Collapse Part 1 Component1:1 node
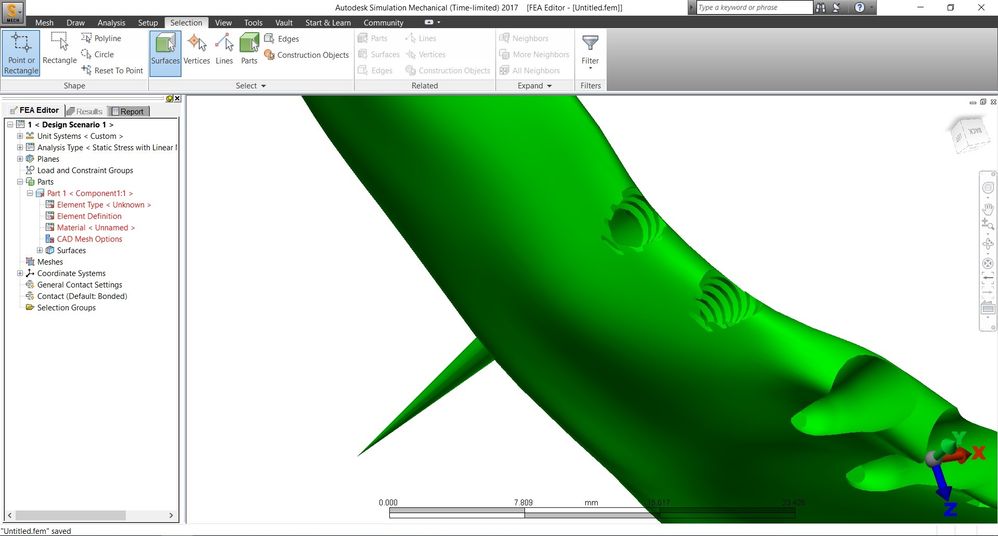This screenshot has width=998, height=536. click(x=30, y=194)
